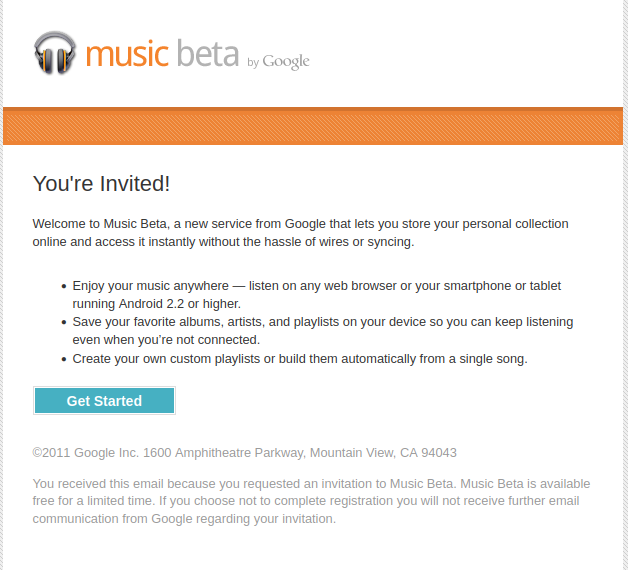Click the "communication from Google regarding your invitation" line
Image resolution: width=628 pixels, height=570 pixels.
tap(184, 519)
